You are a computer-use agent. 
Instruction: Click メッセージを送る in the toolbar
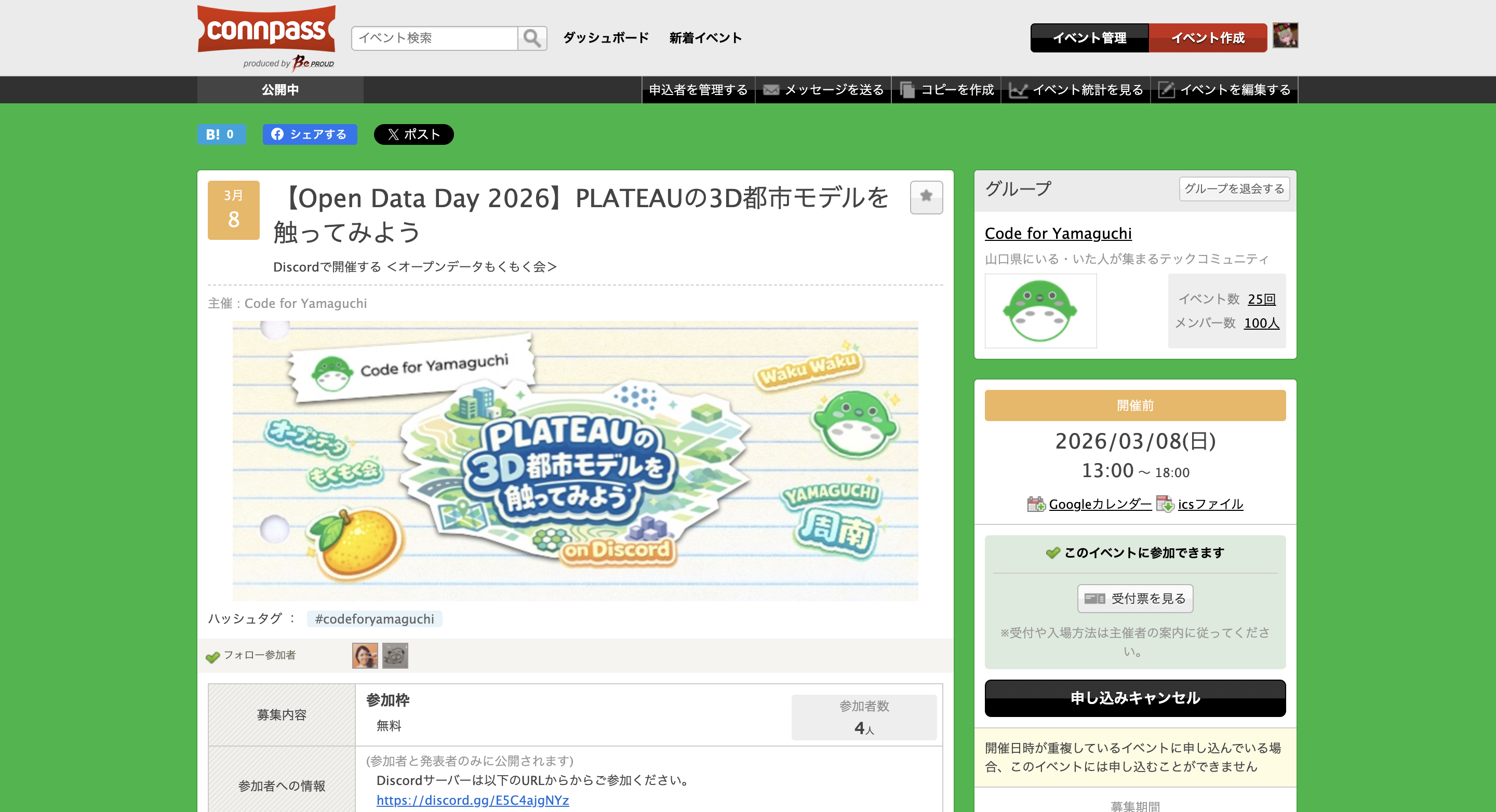pyautogui.click(x=823, y=90)
